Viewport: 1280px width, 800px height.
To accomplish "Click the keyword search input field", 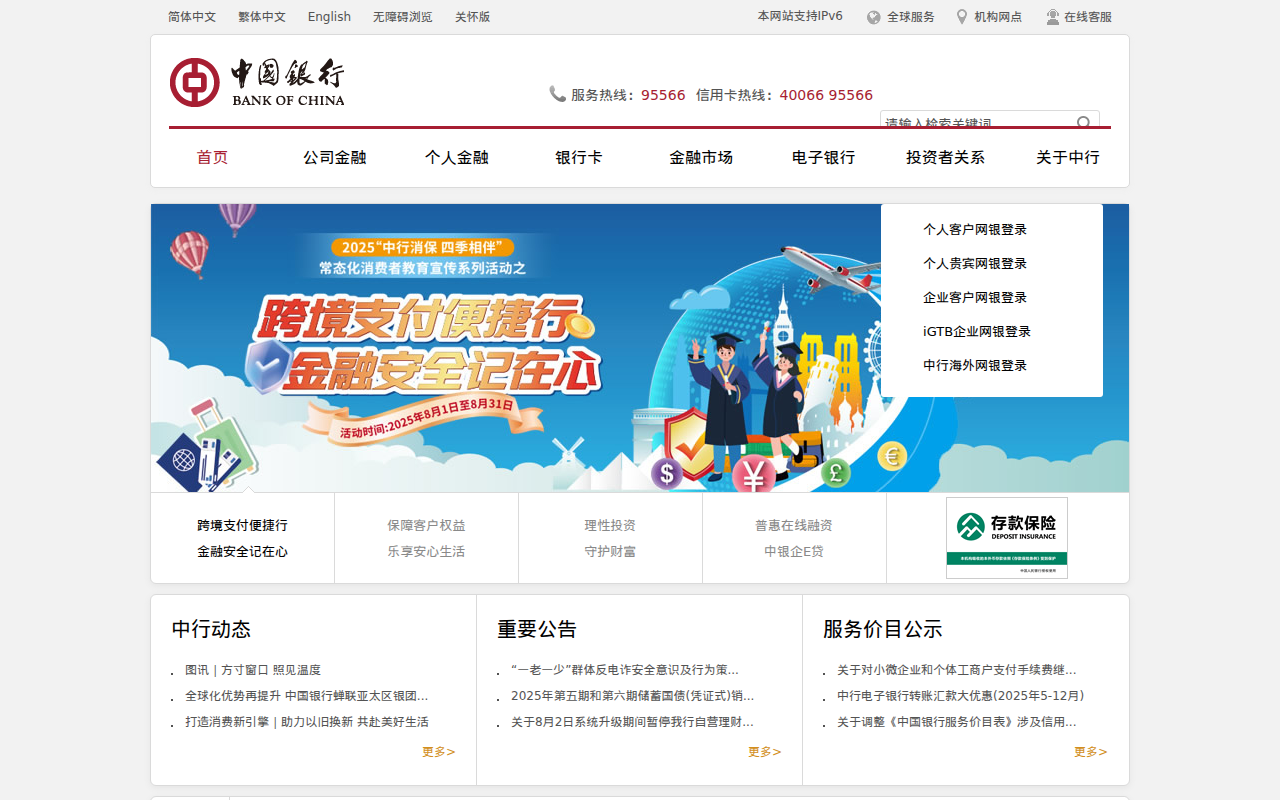I will [x=975, y=123].
